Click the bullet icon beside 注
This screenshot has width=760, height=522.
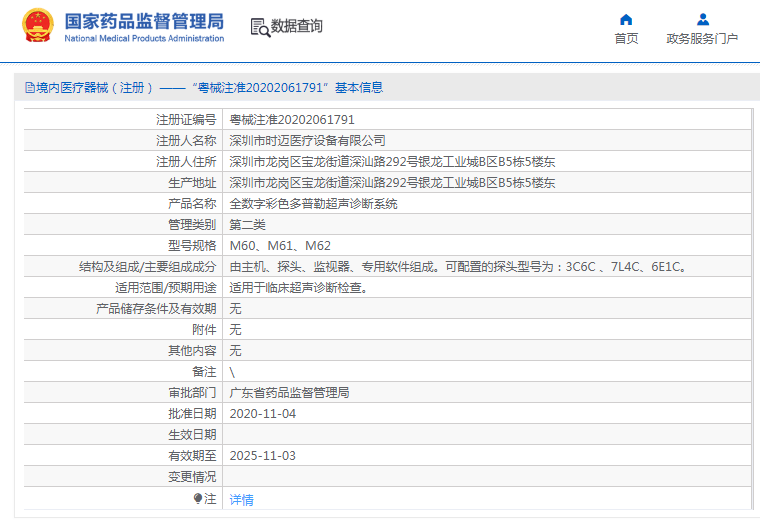(198, 498)
